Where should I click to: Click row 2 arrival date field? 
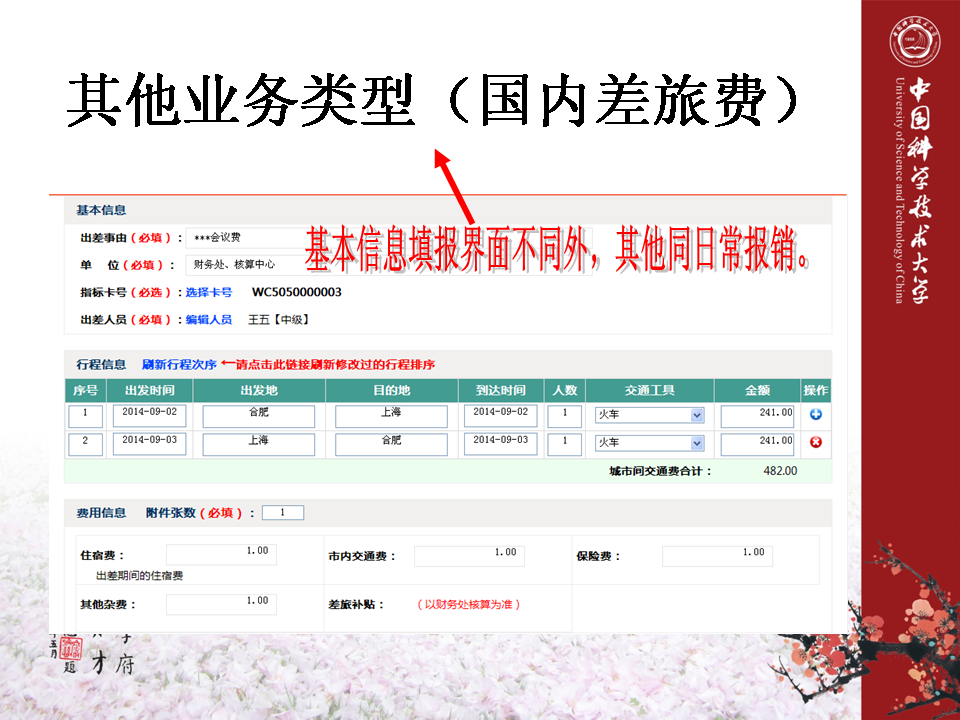pos(500,444)
